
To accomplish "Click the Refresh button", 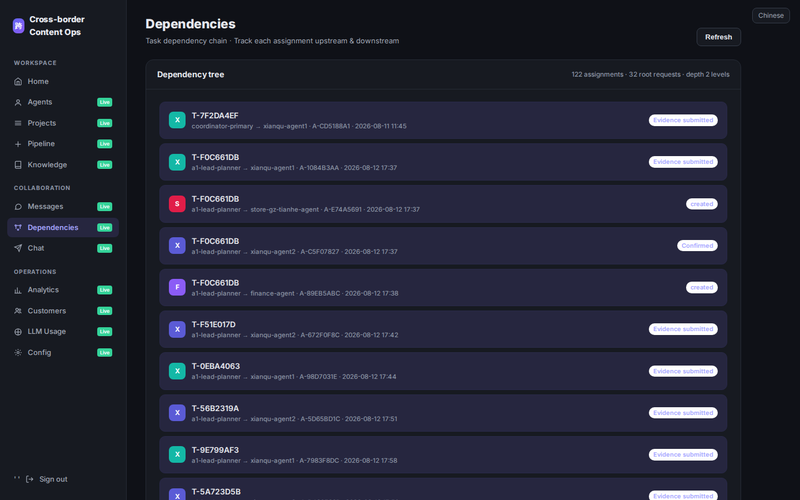I will coord(718,37).
